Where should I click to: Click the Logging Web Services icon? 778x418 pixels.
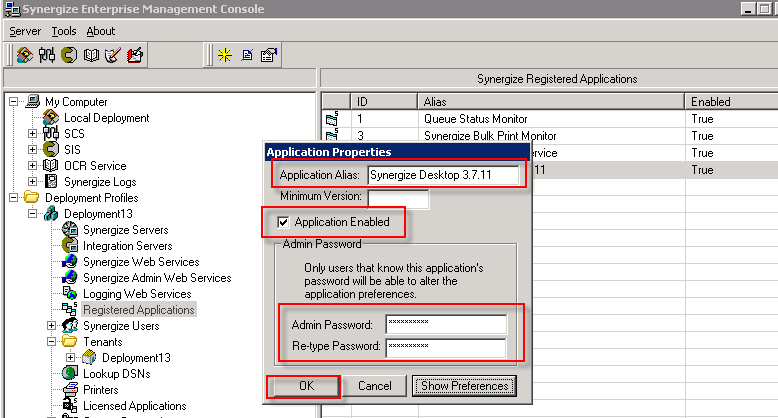pos(70,293)
